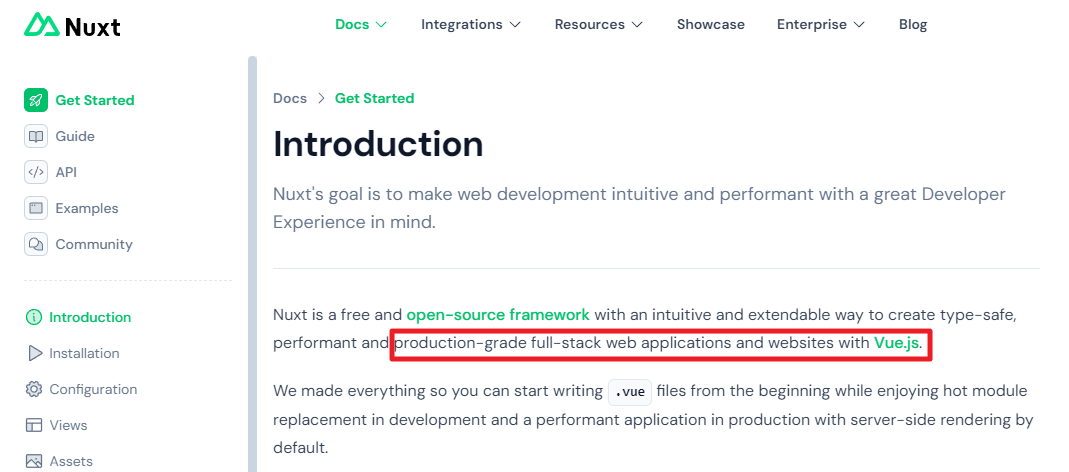Click the Docs breadcrumb
This screenshot has height=472, width=1069.
290,98
